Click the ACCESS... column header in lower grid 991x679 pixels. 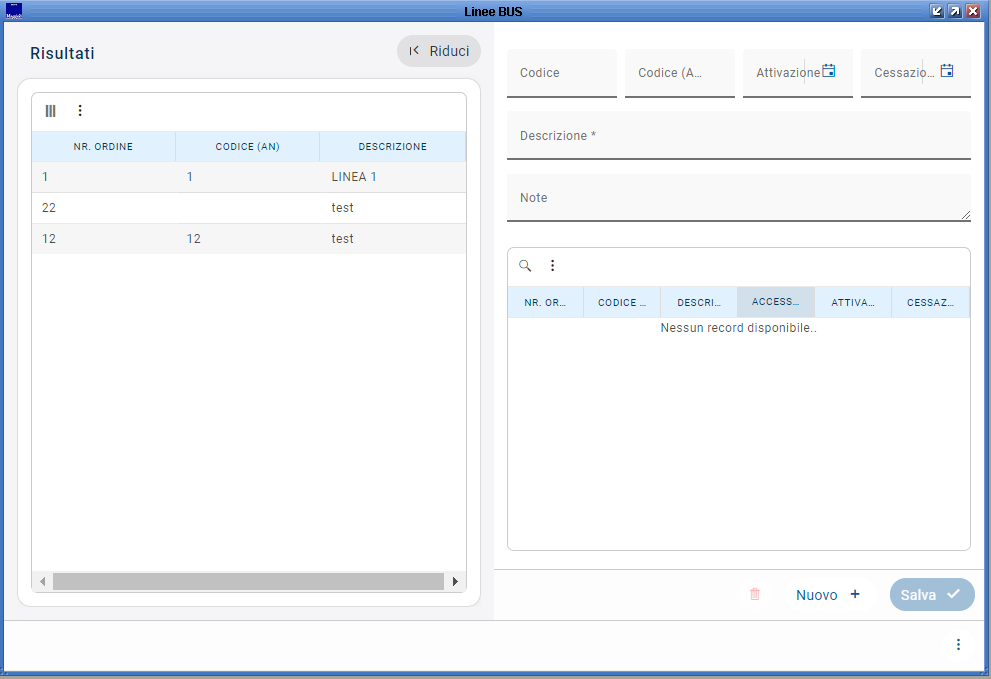tap(775, 302)
